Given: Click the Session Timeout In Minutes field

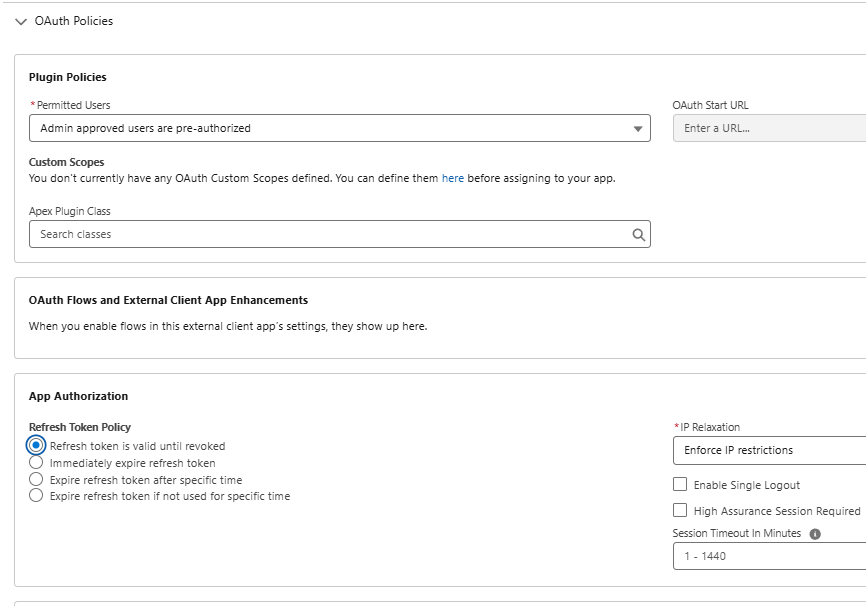Looking at the screenshot, I should pos(768,556).
